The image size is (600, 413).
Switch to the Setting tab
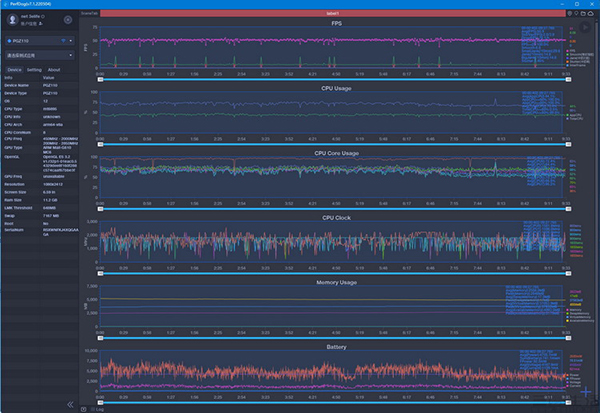pyautogui.click(x=34, y=70)
